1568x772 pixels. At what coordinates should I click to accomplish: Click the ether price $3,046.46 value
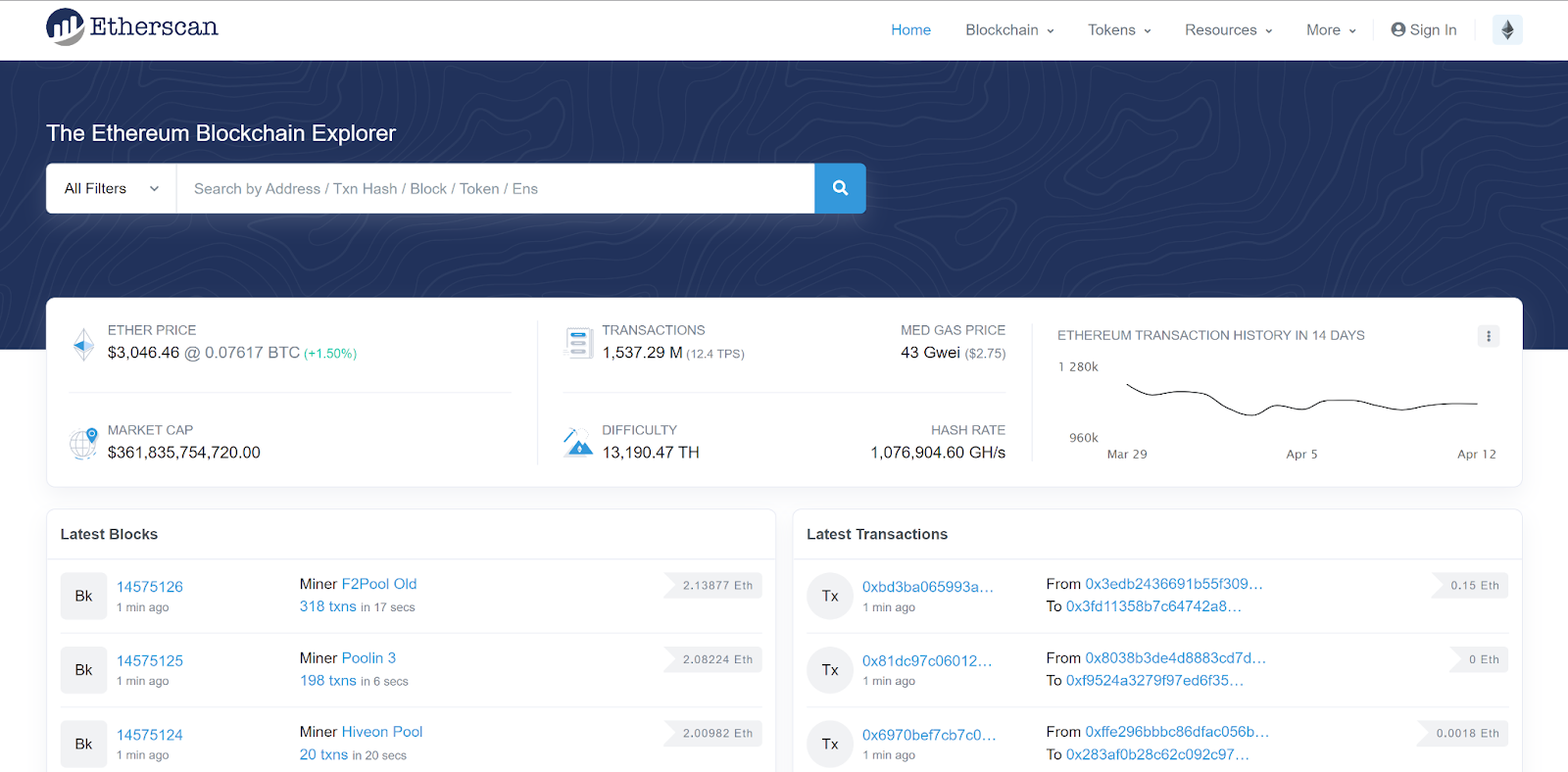pyautogui.click(x=144, y=353)
